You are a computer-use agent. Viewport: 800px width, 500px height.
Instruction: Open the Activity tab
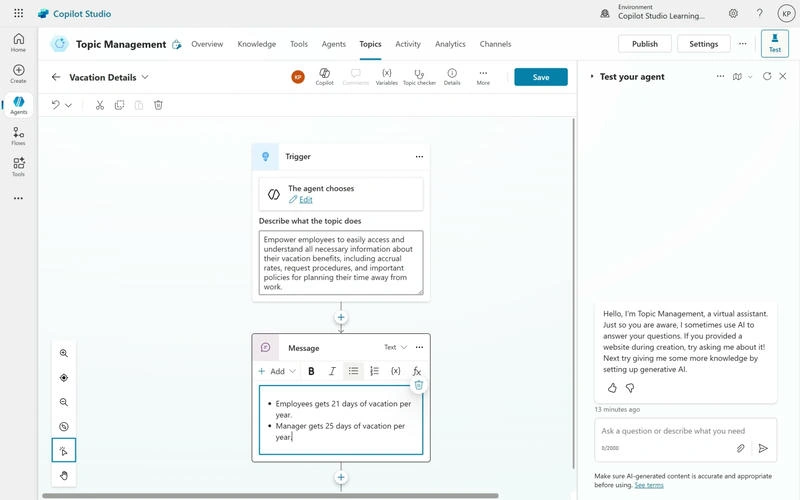pos(408,44)
